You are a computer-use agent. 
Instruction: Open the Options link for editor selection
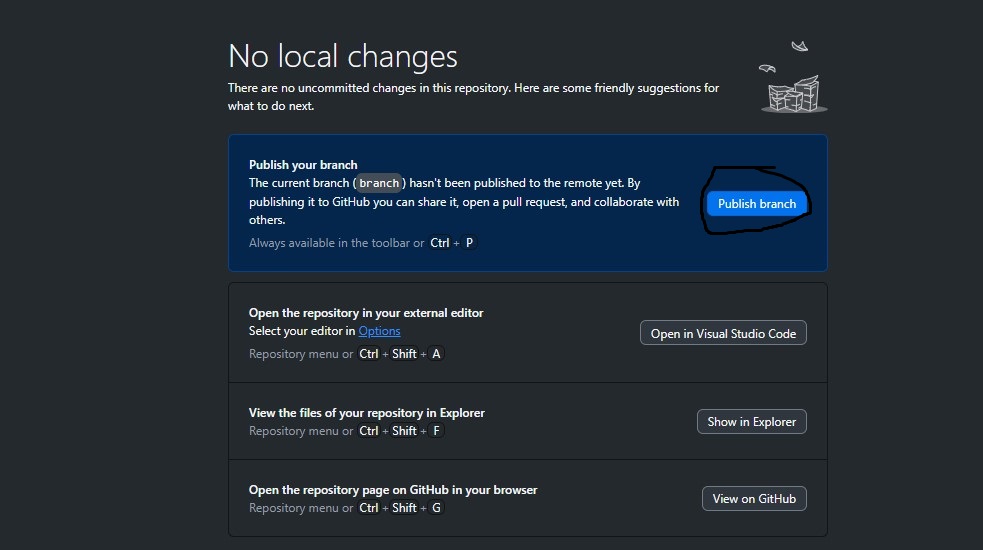pos(379,331)
